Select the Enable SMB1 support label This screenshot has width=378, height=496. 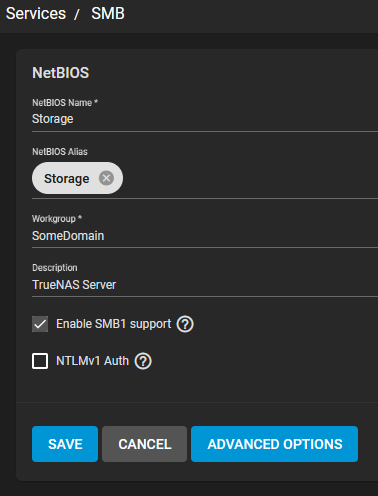pos(113,324)
